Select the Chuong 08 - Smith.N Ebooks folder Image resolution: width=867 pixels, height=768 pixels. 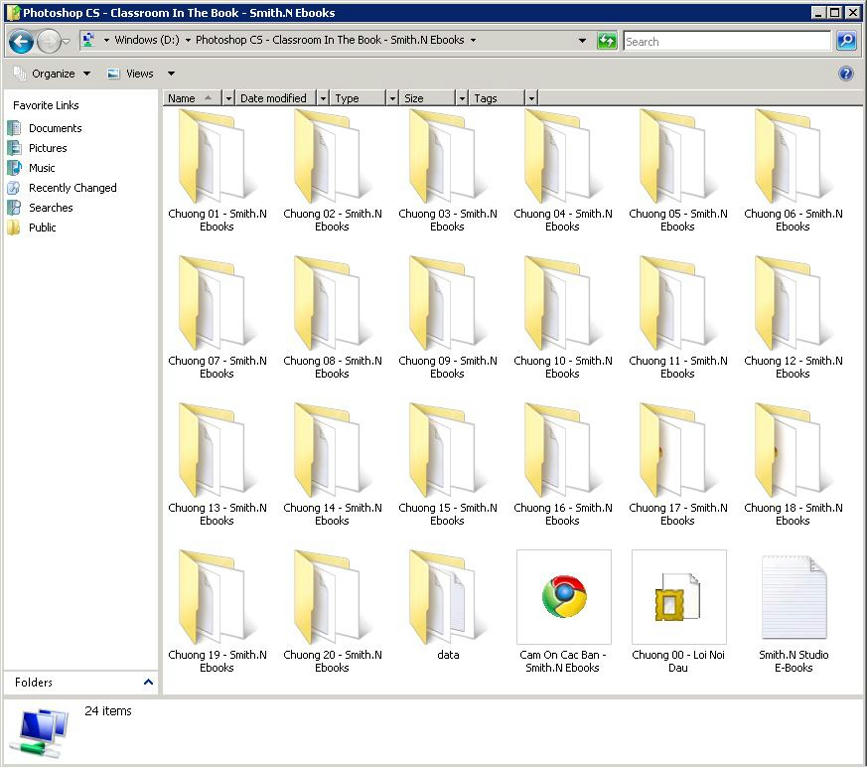pyautogui.click(x=332, y=317)
